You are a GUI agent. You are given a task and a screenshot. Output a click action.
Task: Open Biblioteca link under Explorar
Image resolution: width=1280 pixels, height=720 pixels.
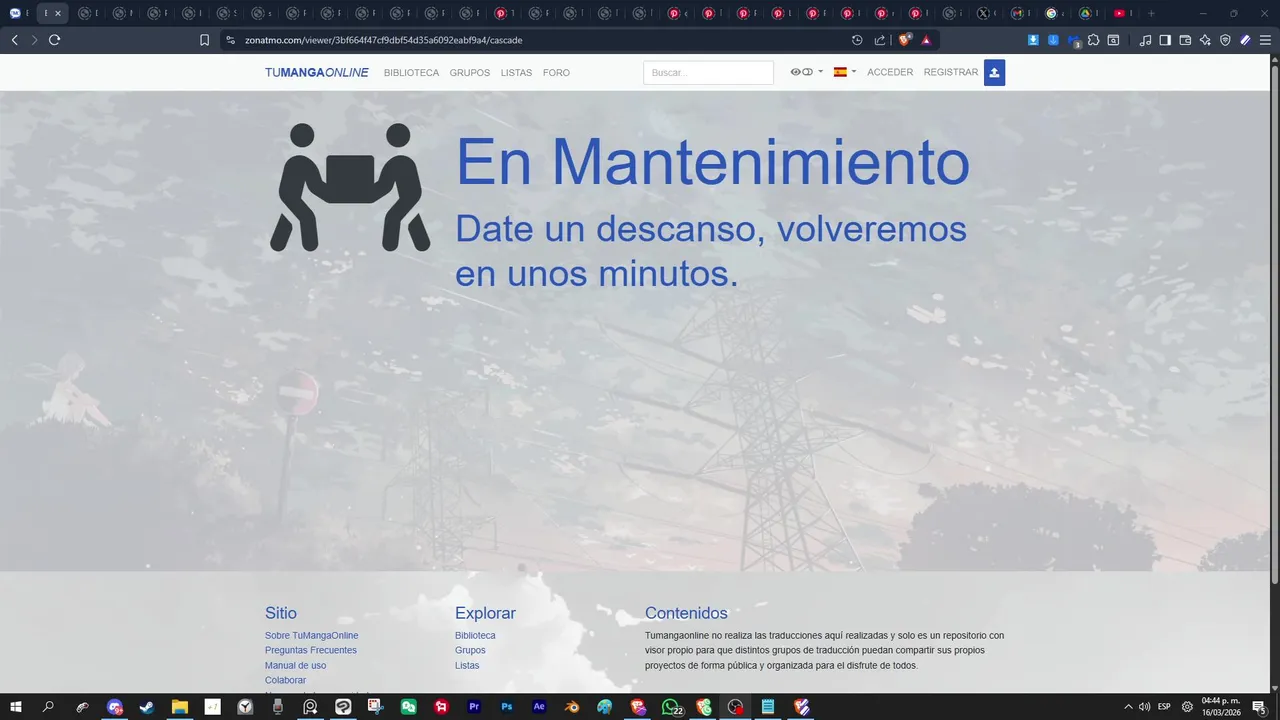pos(475,636)
